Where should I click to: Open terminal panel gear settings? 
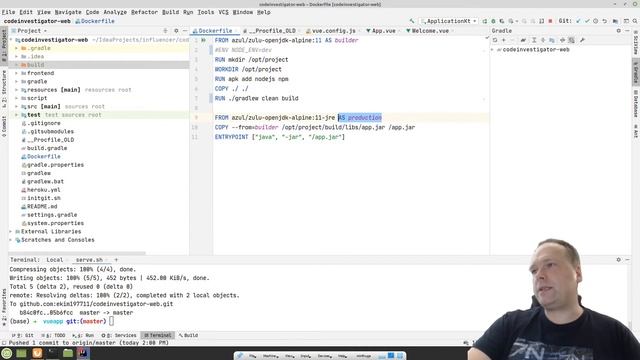618,260
